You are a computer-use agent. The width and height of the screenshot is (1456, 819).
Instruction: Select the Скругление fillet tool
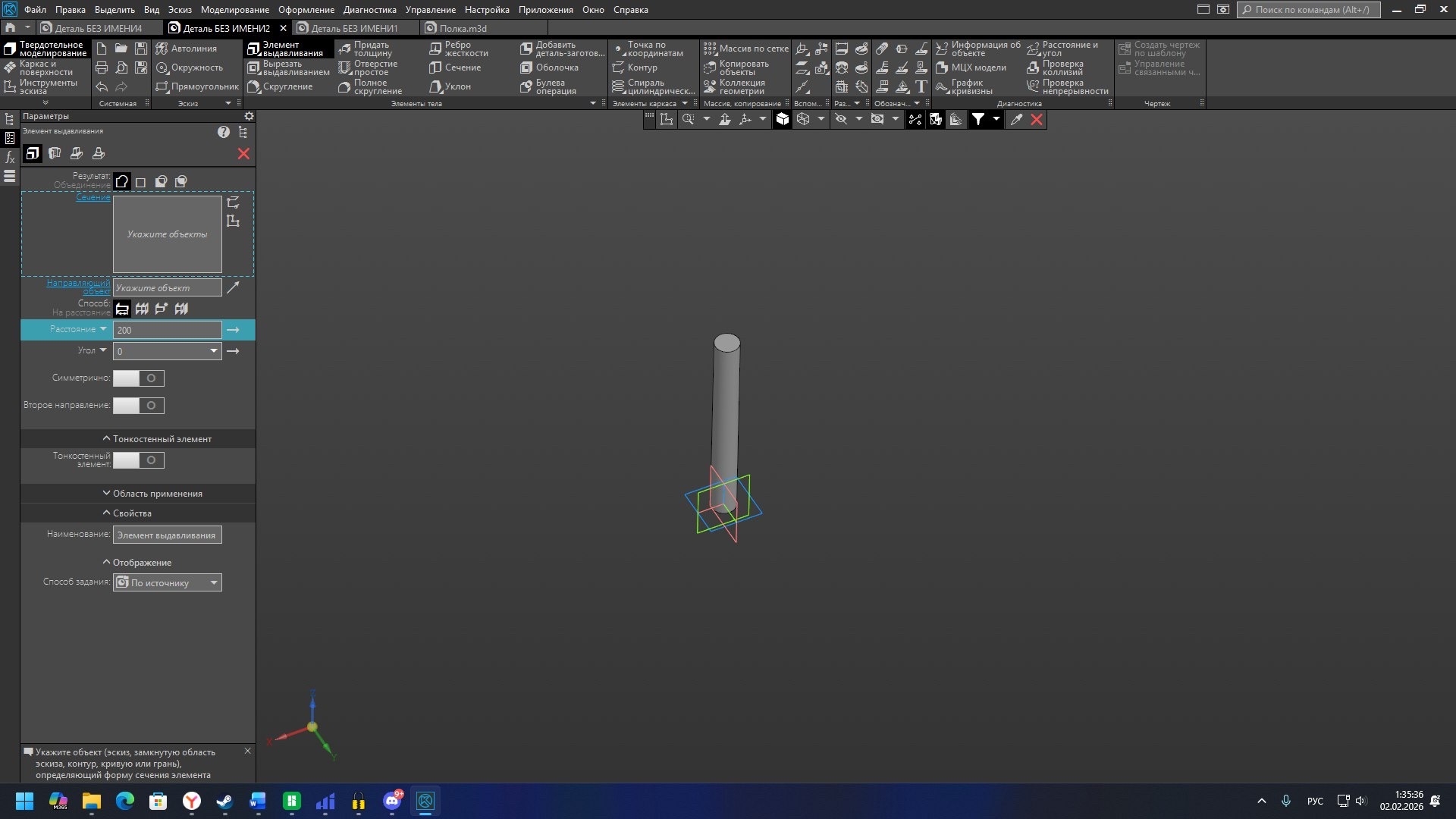(x=280, y=86)
